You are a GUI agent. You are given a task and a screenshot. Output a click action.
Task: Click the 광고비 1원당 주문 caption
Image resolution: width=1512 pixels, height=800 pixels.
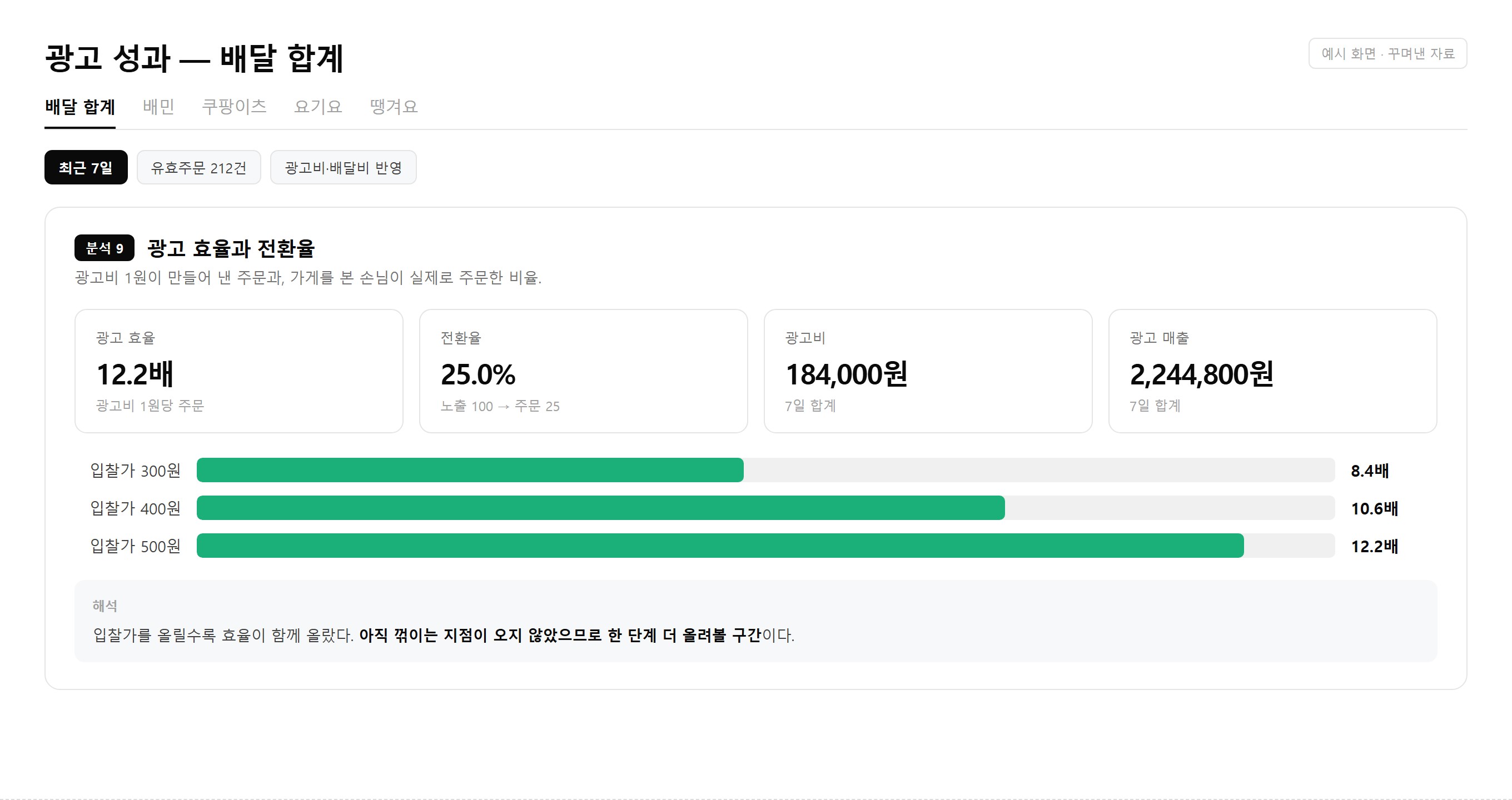pyautogui.click(x=150, y=406)
